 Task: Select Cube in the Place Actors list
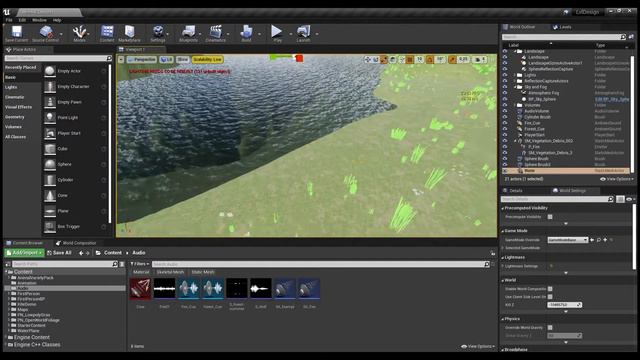click(x=76, y=149)
